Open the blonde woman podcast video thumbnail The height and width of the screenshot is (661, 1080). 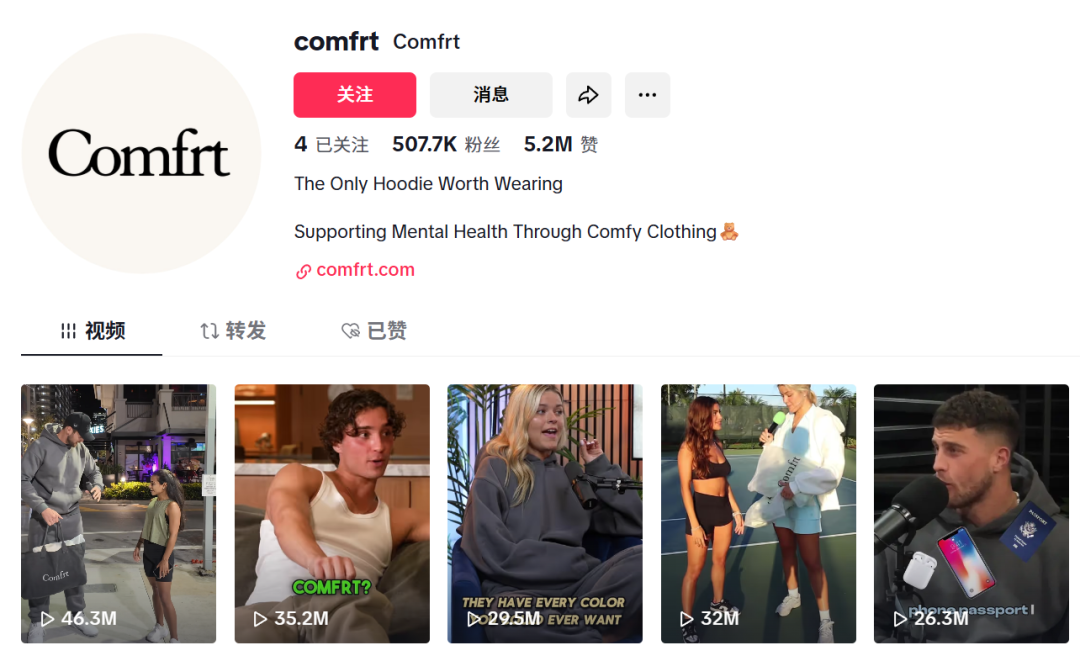[545, 514]
